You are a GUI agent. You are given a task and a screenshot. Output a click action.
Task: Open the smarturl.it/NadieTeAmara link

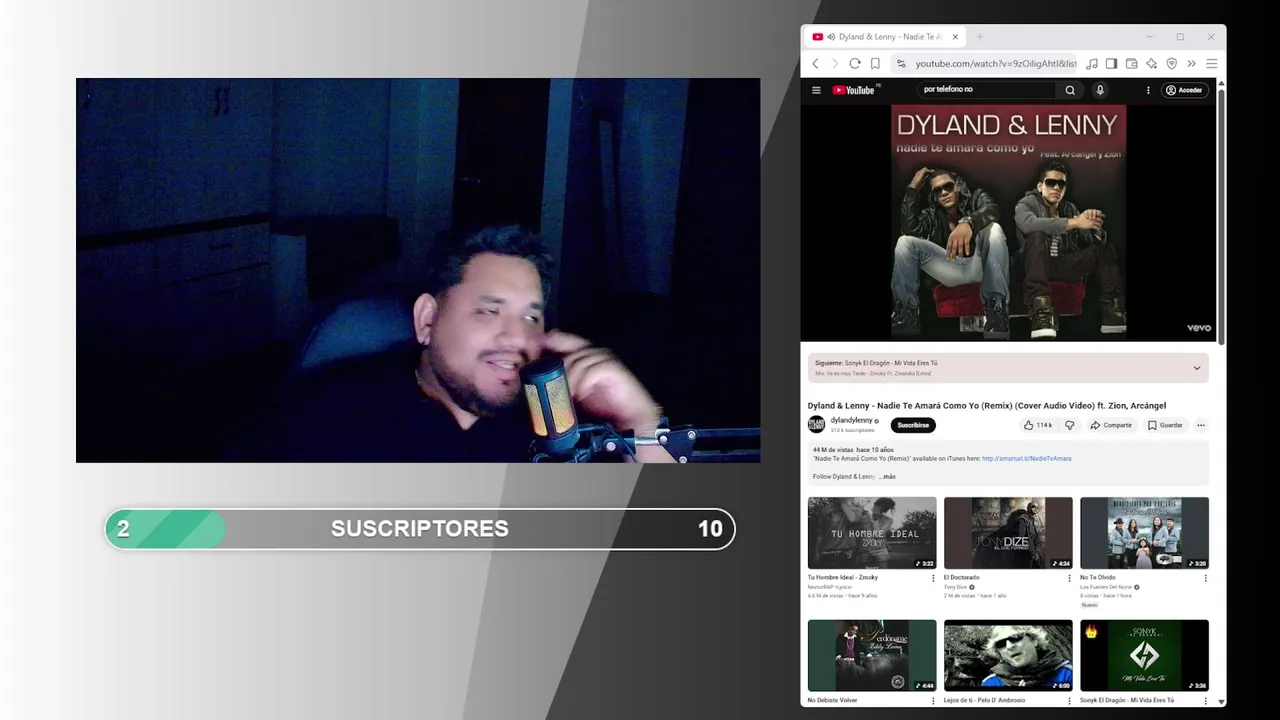(x=1026, y=458)
